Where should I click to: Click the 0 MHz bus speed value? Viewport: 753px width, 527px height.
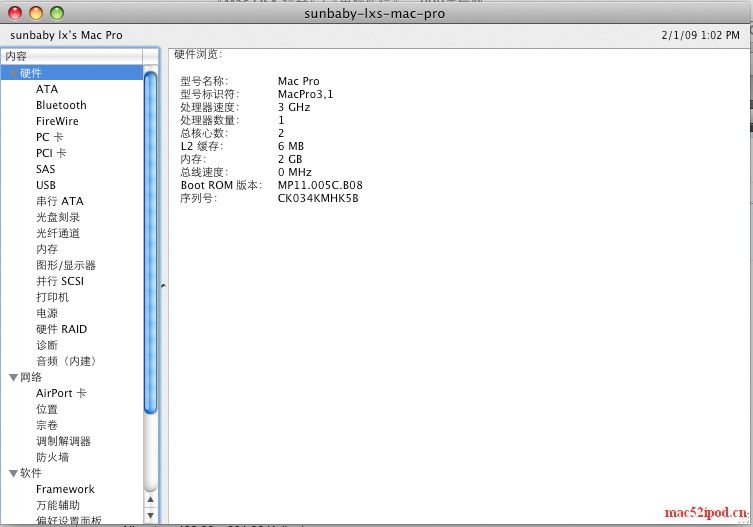tap(294, 172)
